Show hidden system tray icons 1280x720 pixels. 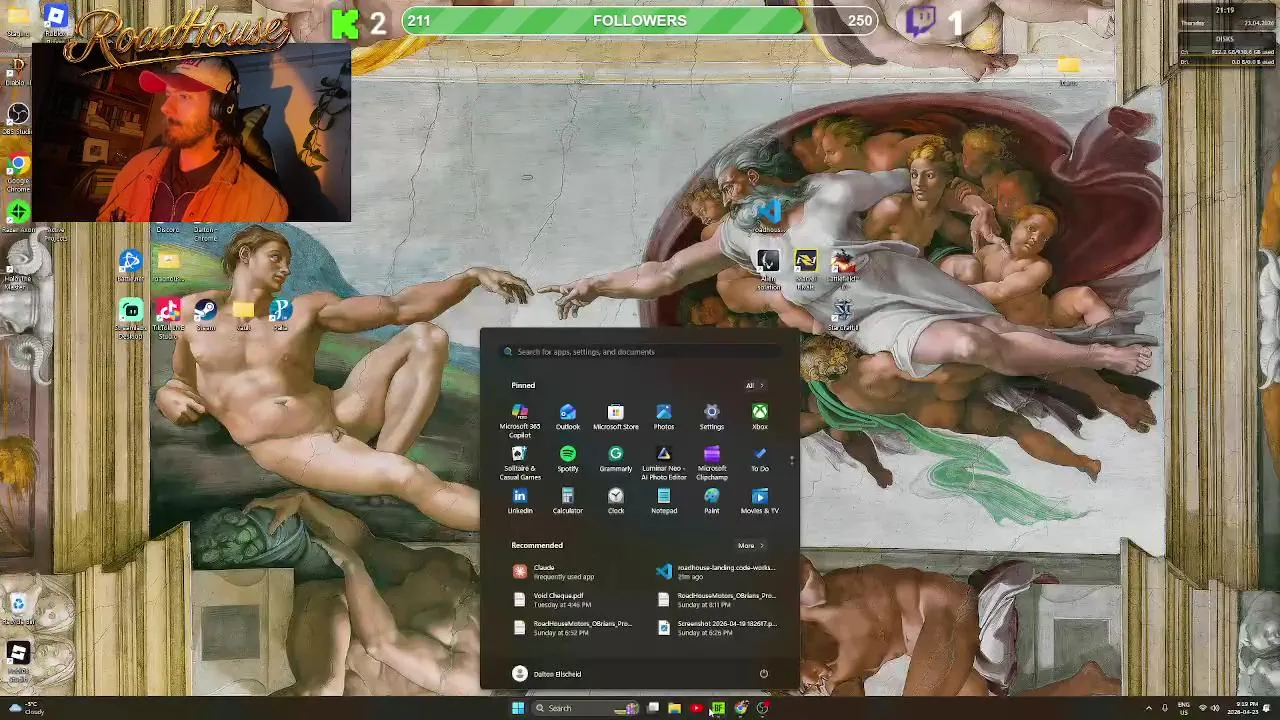click(x=1148, y=708)
